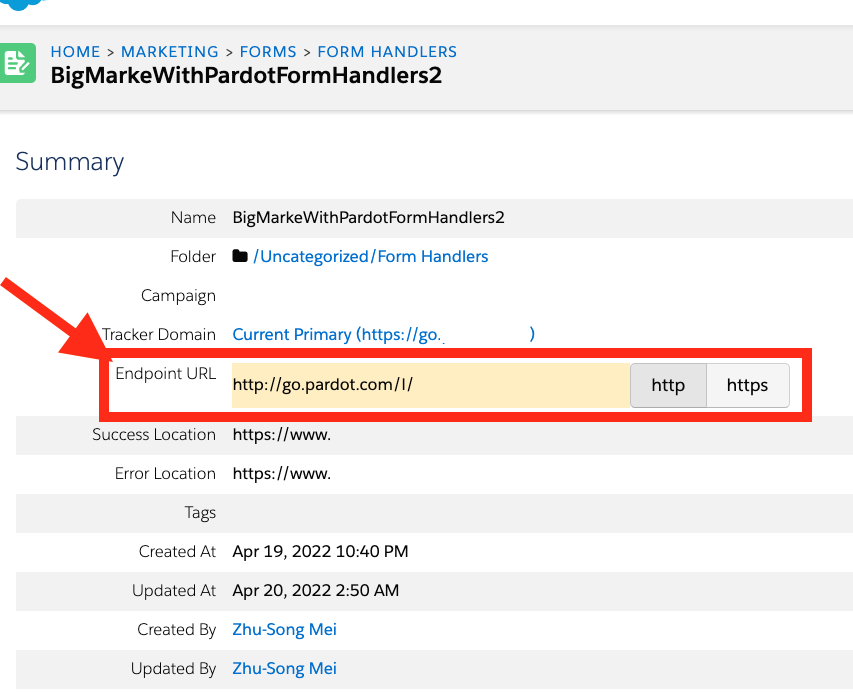Open /Uncategorized/Form Handlers folder link

[371, 256]
